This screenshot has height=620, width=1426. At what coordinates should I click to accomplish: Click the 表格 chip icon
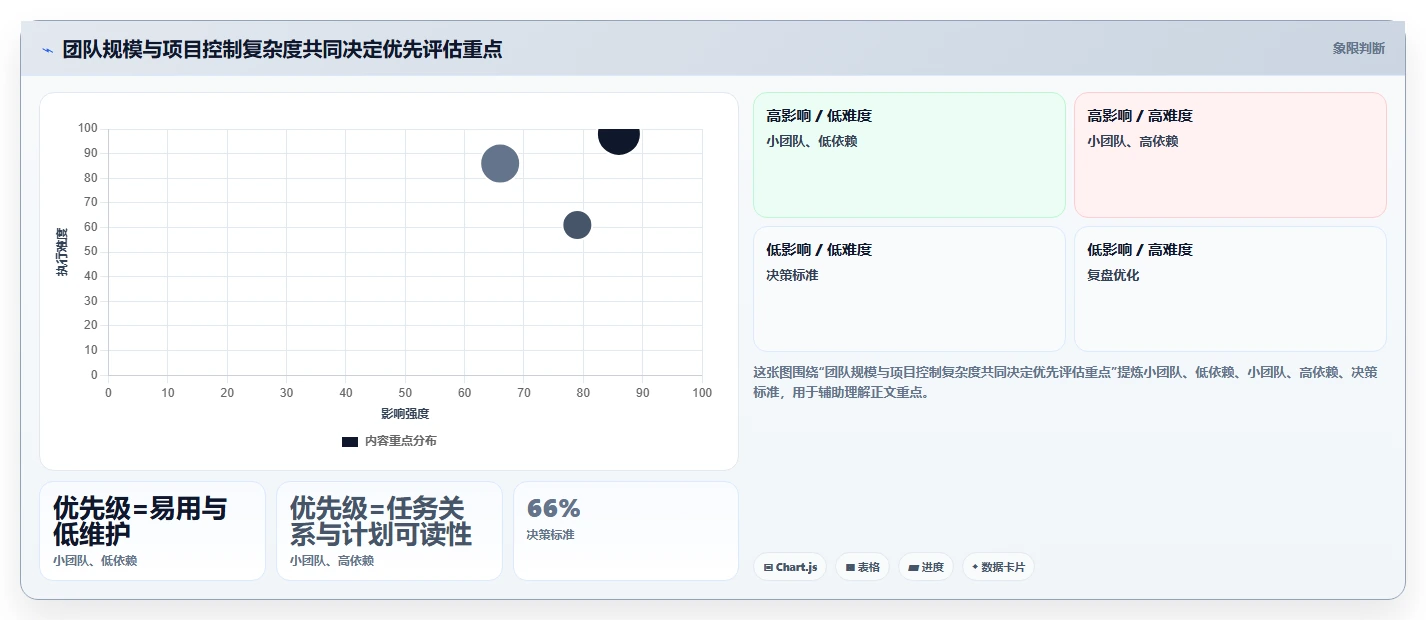point(850,567)
